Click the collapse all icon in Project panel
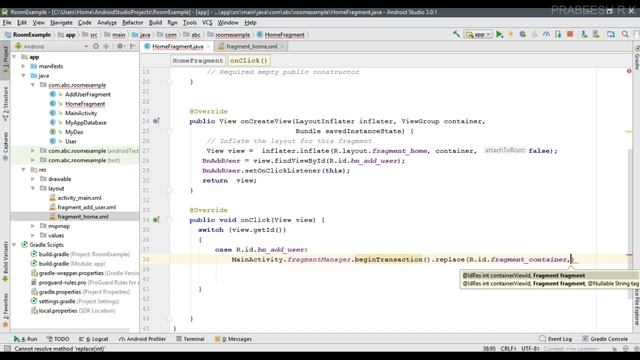The height and width of the screenshot is (360, 640). pyautogui.click(x=107, y=46)
